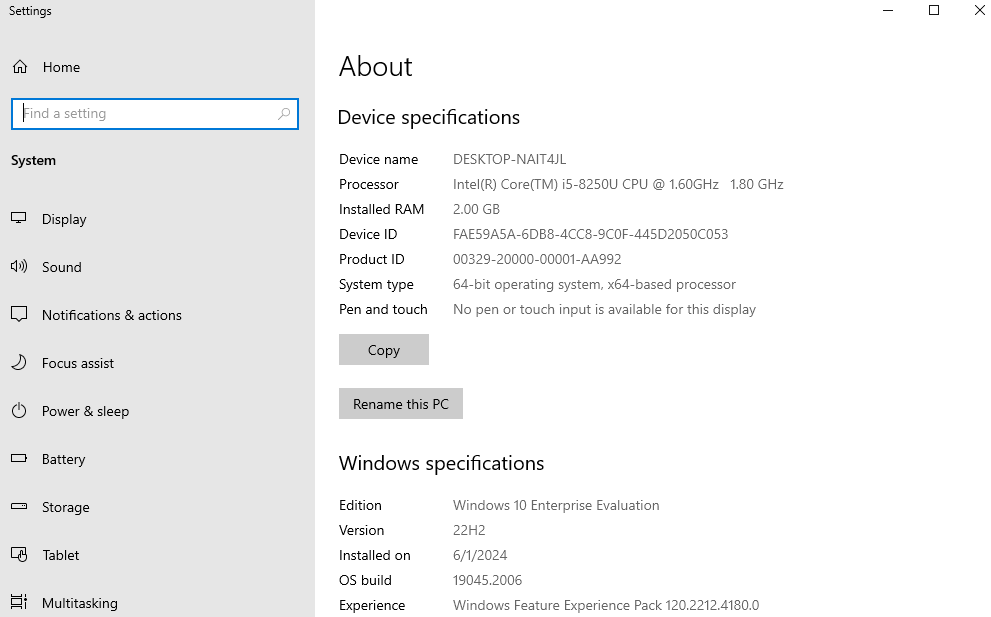Minimize the Settings window
Screen dimensions: 991x617
(x=888, y=11)
